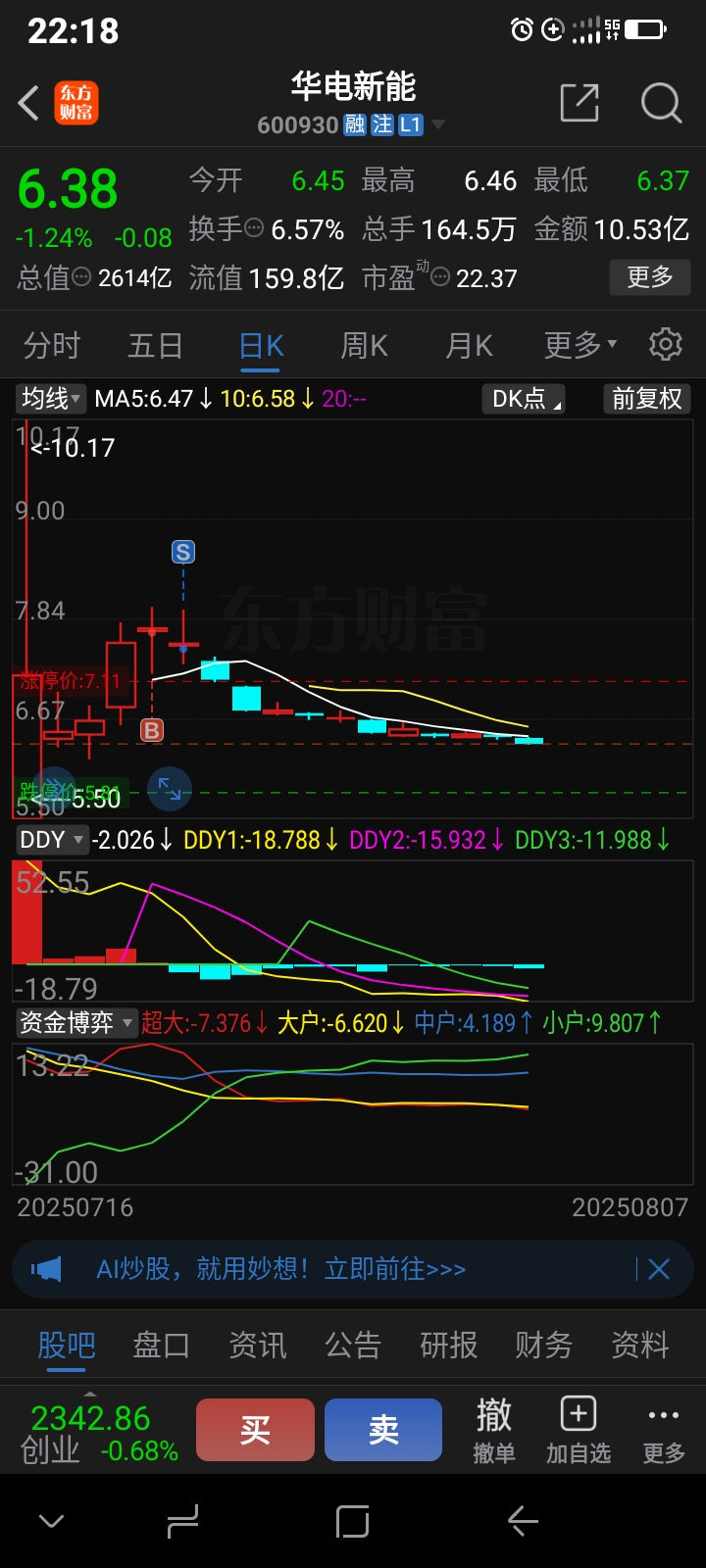
Task: Open the 资讯 tab
Action: (x=258, y=1346)
